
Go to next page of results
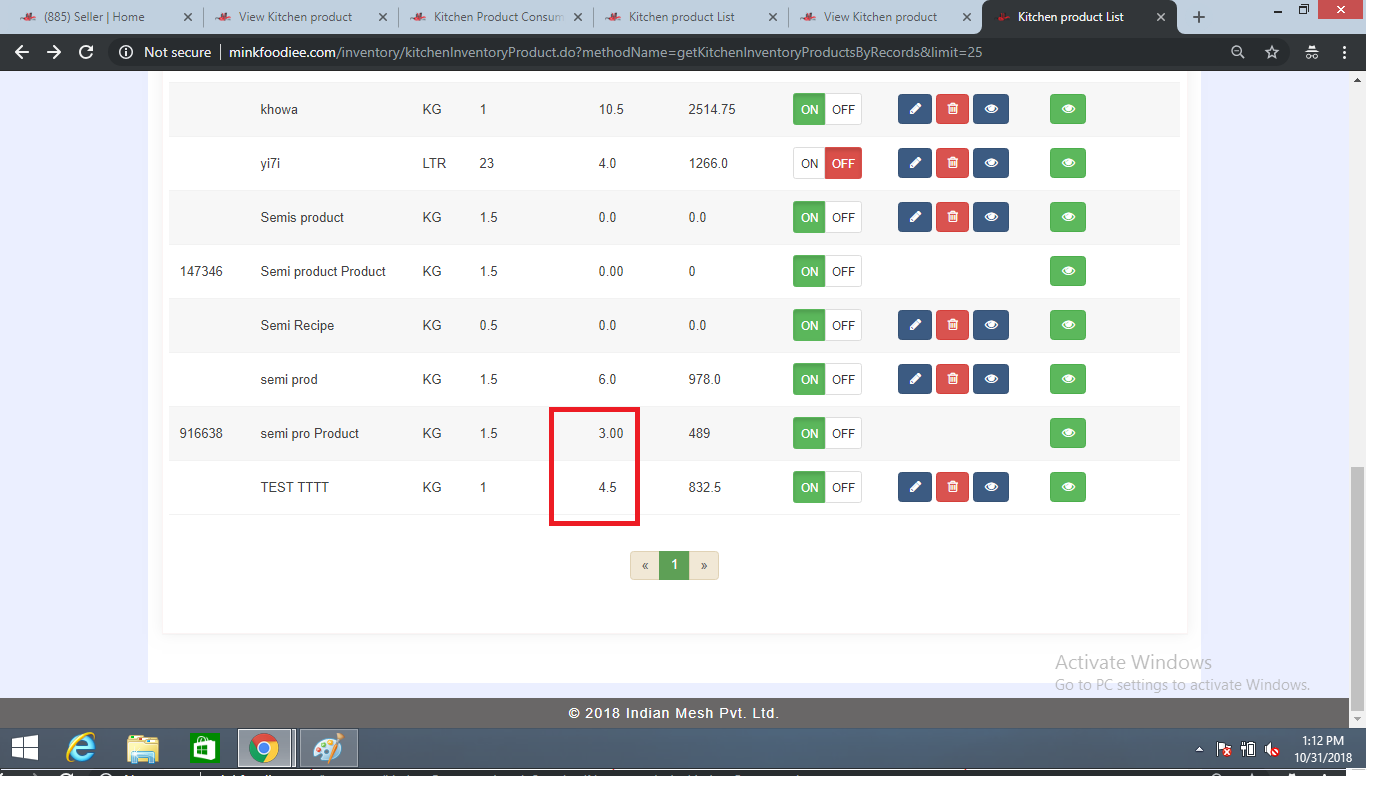click(704, 565)
